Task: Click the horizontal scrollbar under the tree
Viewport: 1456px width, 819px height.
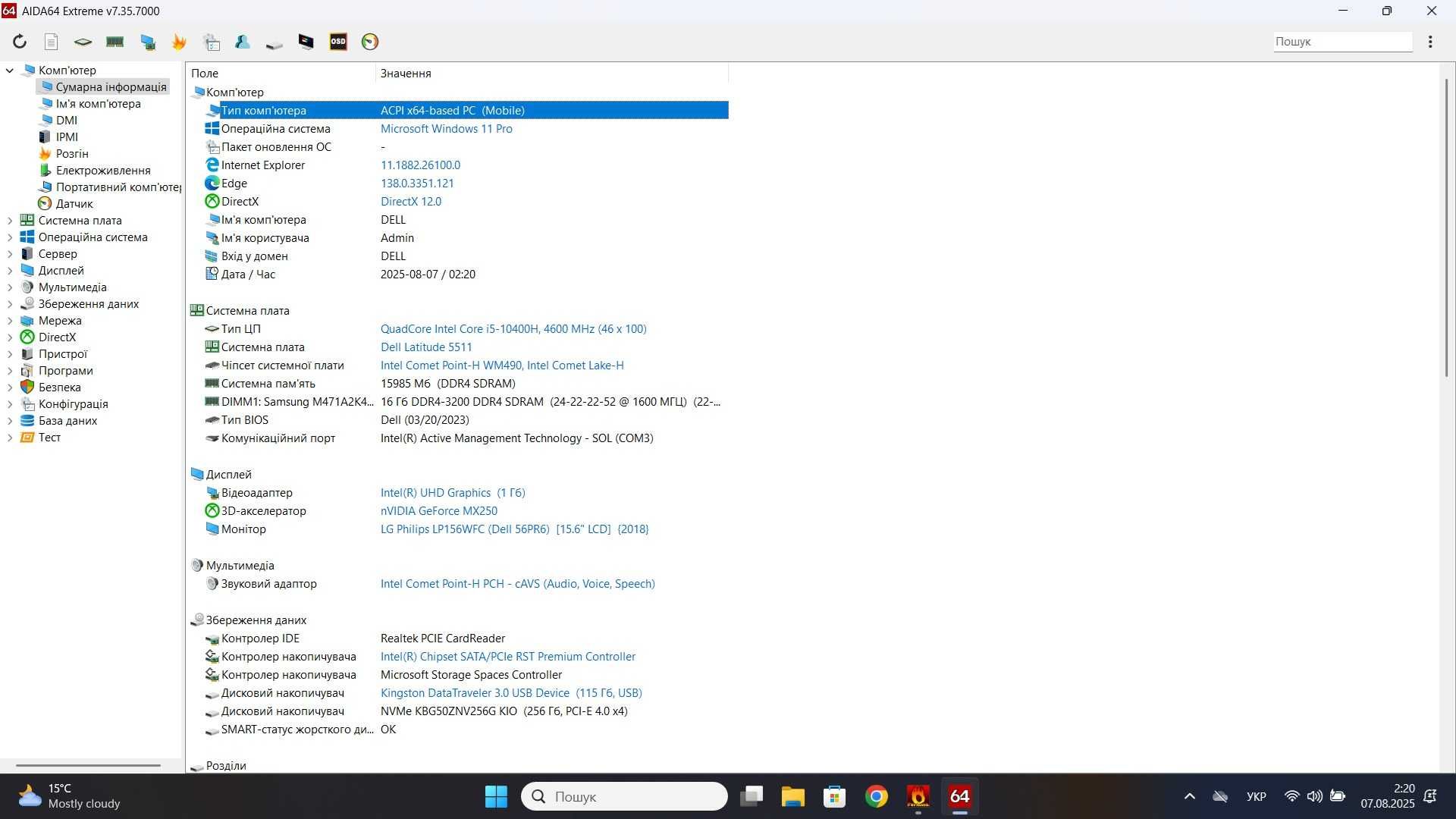Action: tap(88, 765)
